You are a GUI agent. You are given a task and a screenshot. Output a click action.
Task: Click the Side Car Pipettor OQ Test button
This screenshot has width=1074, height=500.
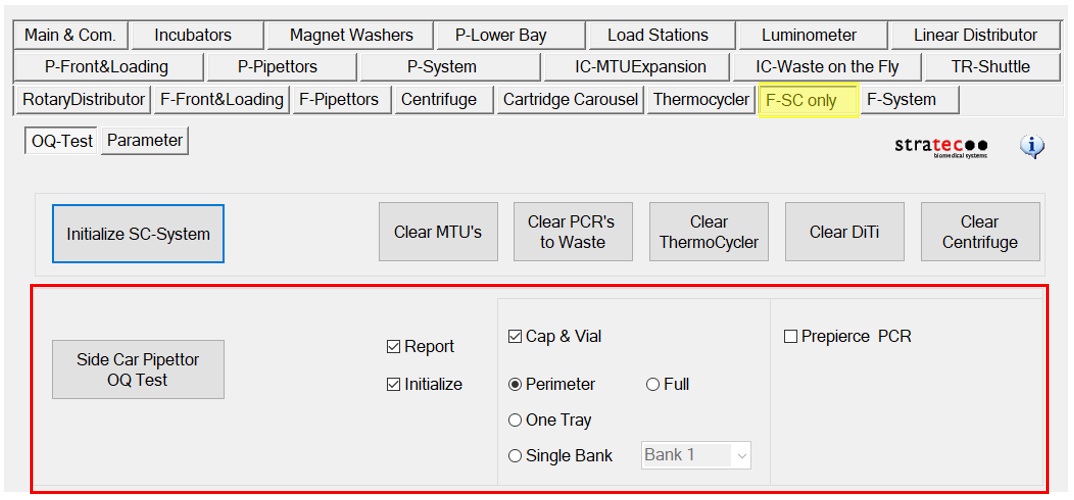click(138, 370)
